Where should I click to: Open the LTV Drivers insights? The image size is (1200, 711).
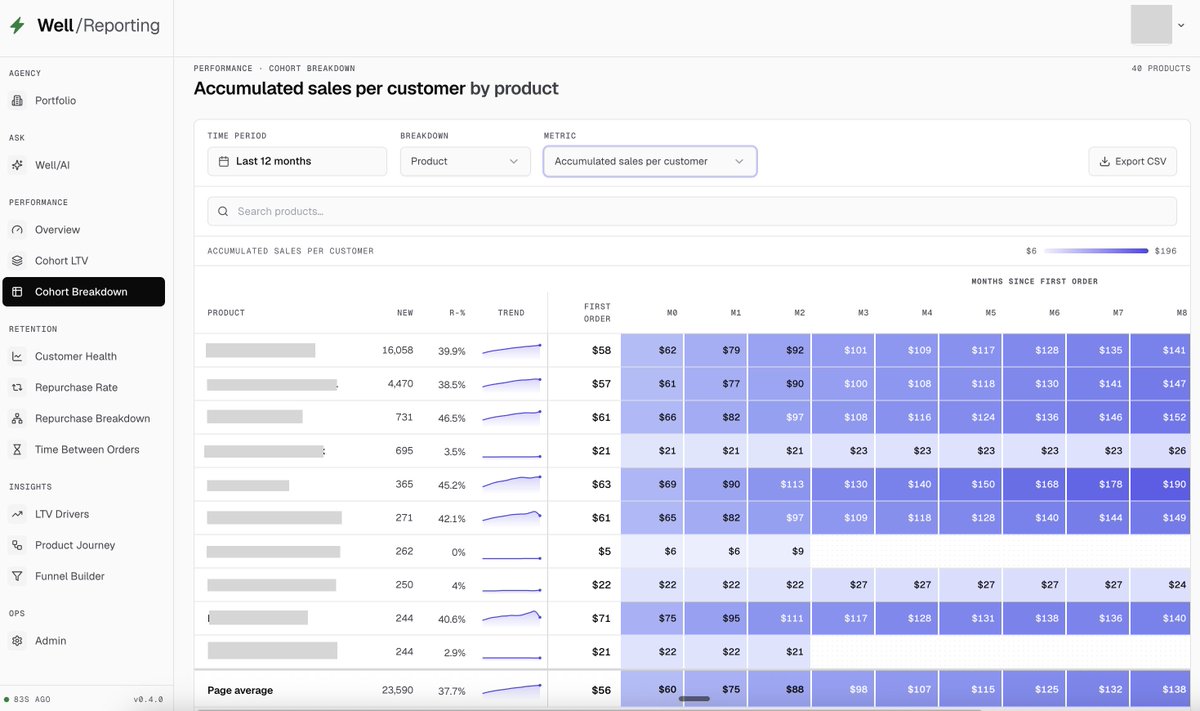[84, 514]
